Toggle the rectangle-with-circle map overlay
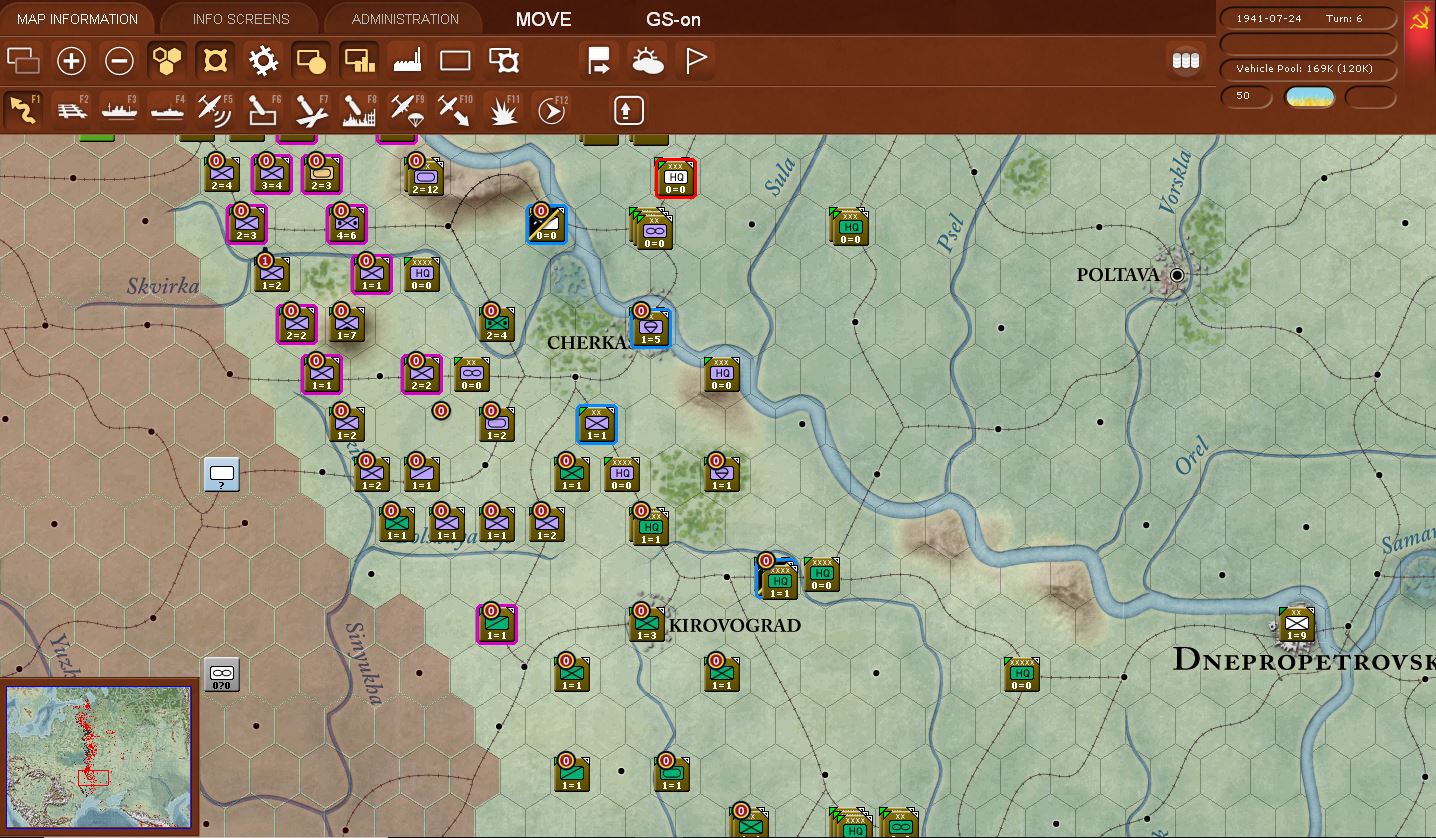Screen dimensions: 1436x838 311,61
